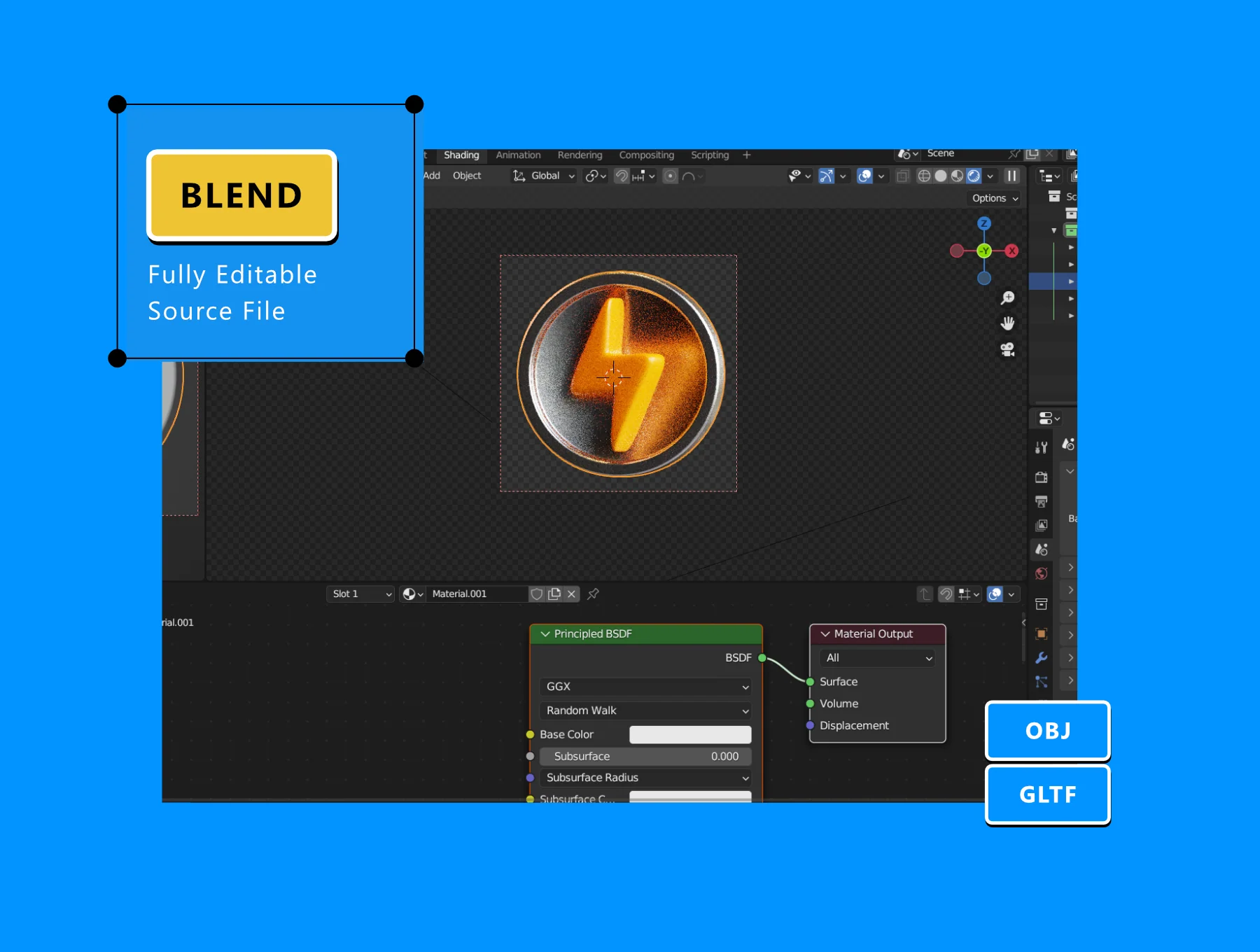The width and height of the screenshot is (1260, 952).
Task: Open the Object properties tab icon
Action: tap(1042, 634)
